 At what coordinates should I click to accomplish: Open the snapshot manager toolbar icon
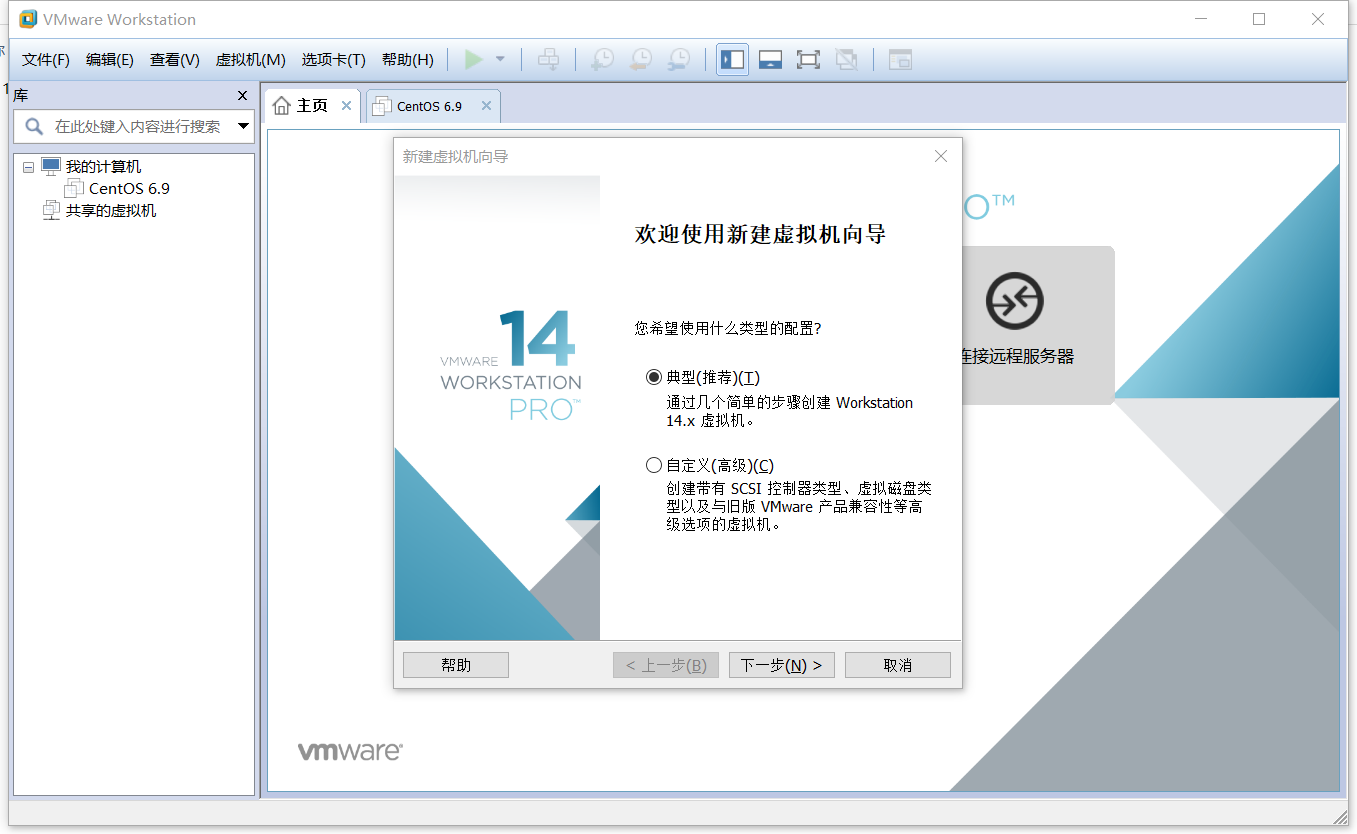(x=678, y=60)
